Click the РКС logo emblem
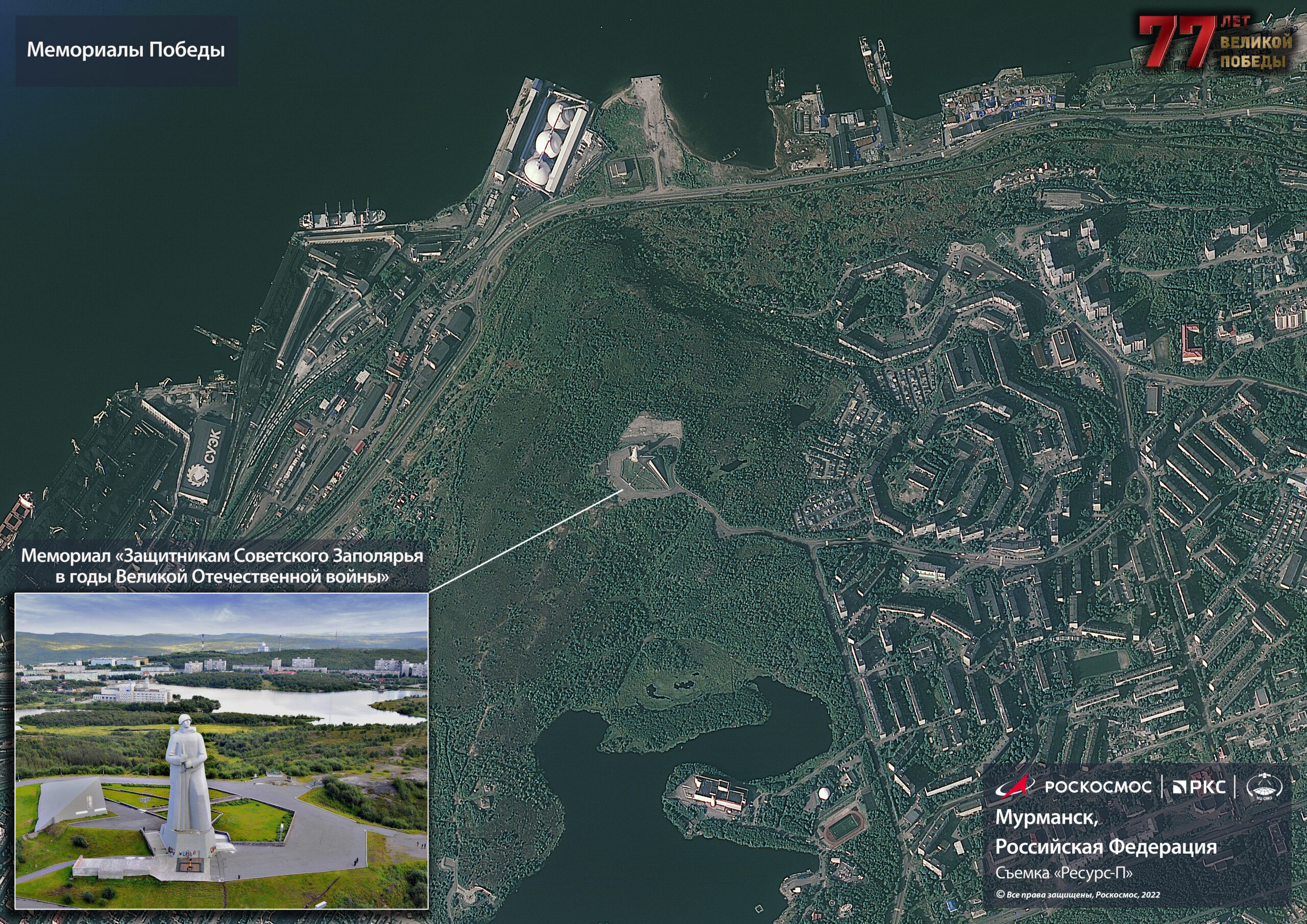Viewport: 1307px width, 924px height. (1180, 787)
